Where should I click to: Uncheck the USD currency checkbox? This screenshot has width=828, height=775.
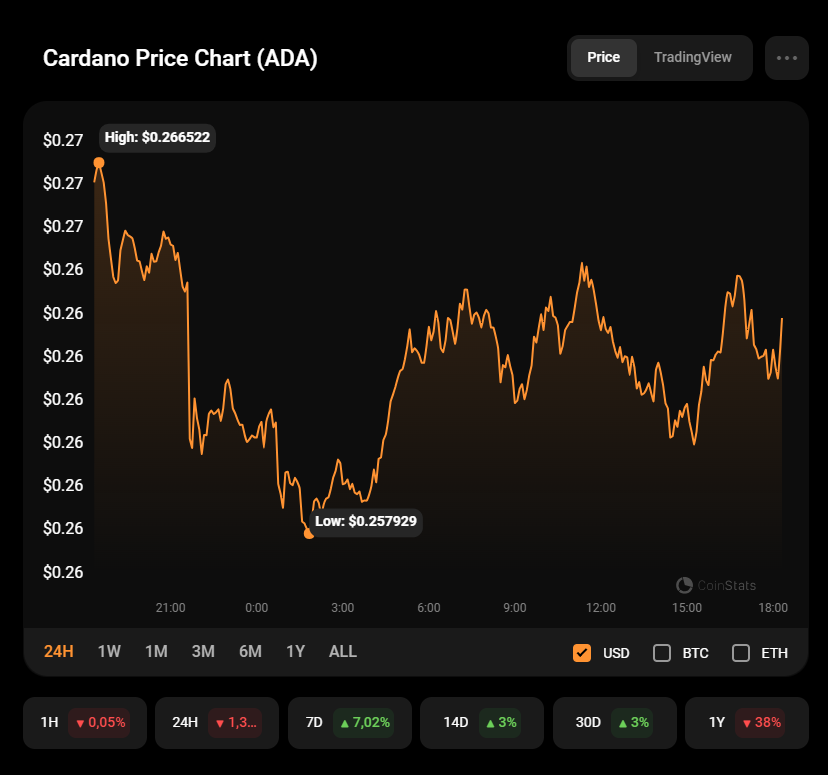pos(581,653)
